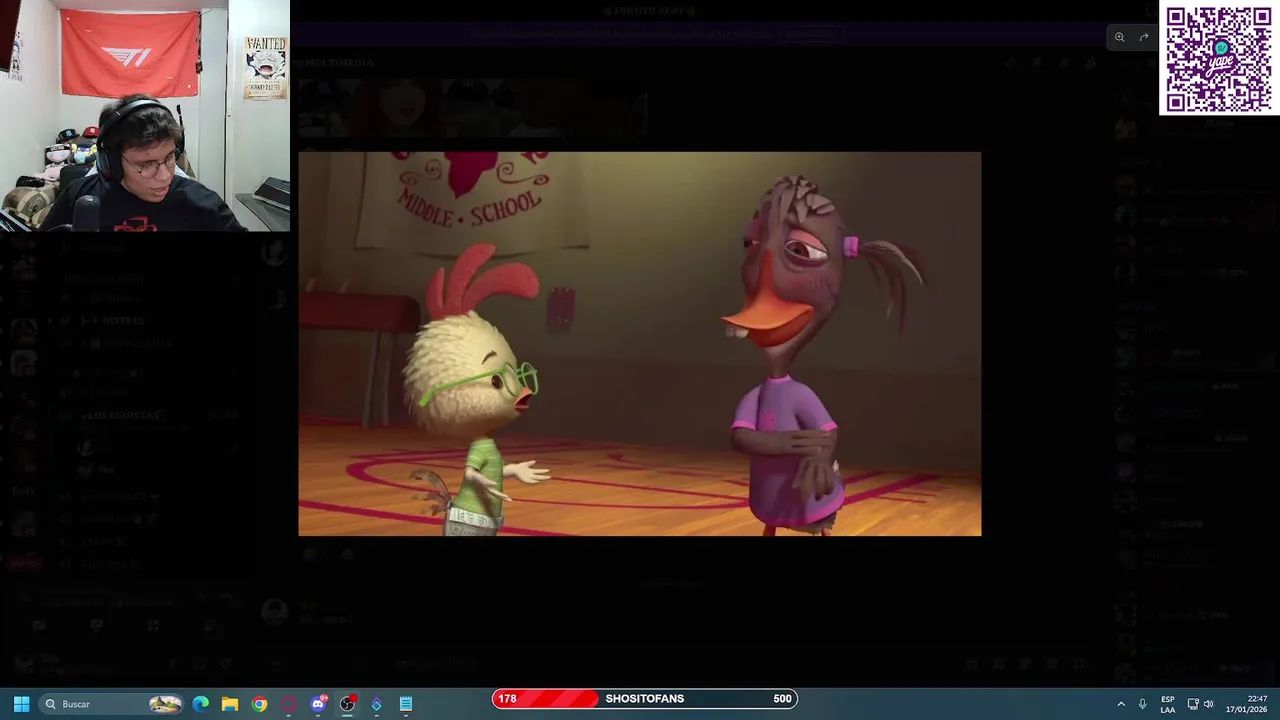This screenshot has height=720, width=1280.
Task: Open the blue diamond taskbar app
Action: pos(376,704)
